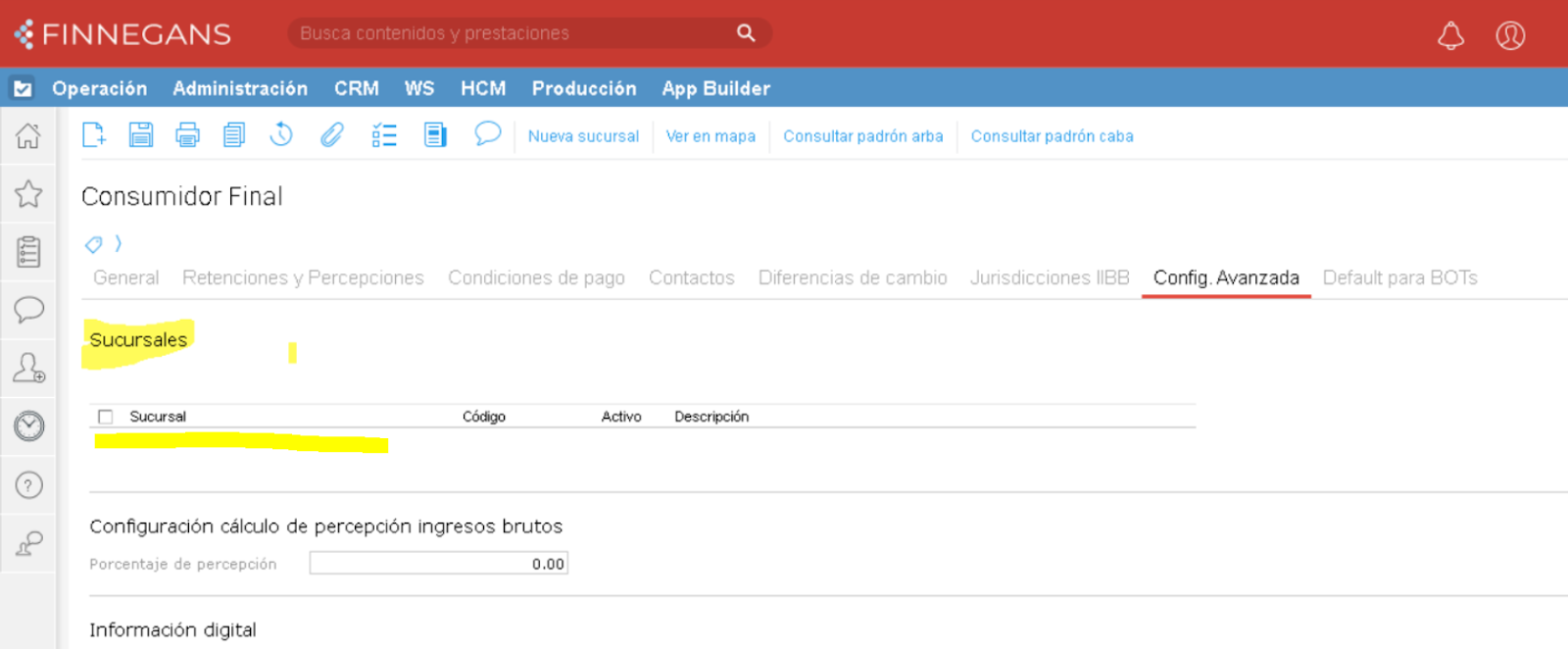Open notifications bell icon

pyautogui.click(x=1450, y=36)
